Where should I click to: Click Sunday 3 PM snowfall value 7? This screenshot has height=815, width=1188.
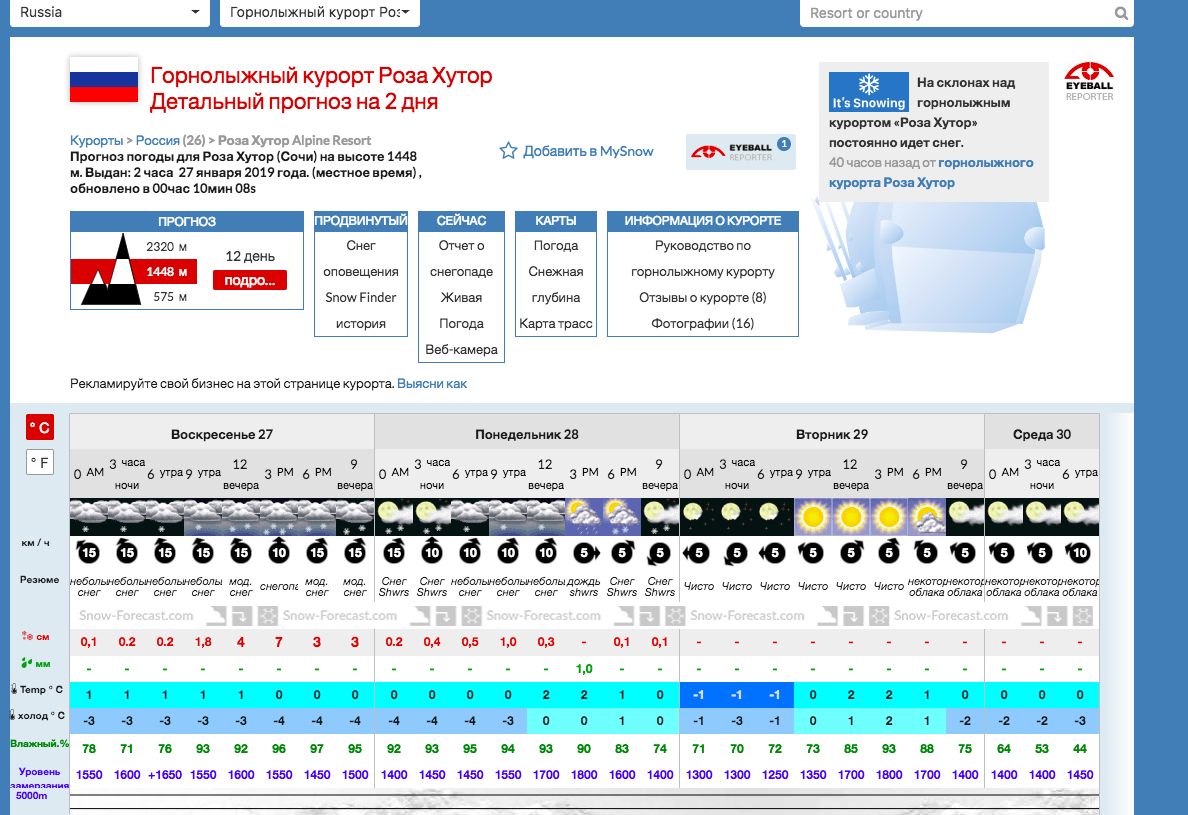tap(279, 642)
